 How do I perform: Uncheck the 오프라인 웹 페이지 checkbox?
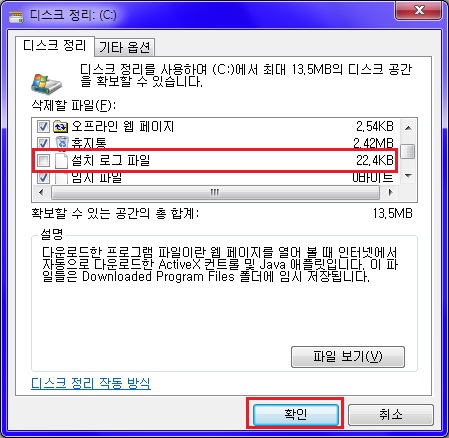(x=43, y=127)
